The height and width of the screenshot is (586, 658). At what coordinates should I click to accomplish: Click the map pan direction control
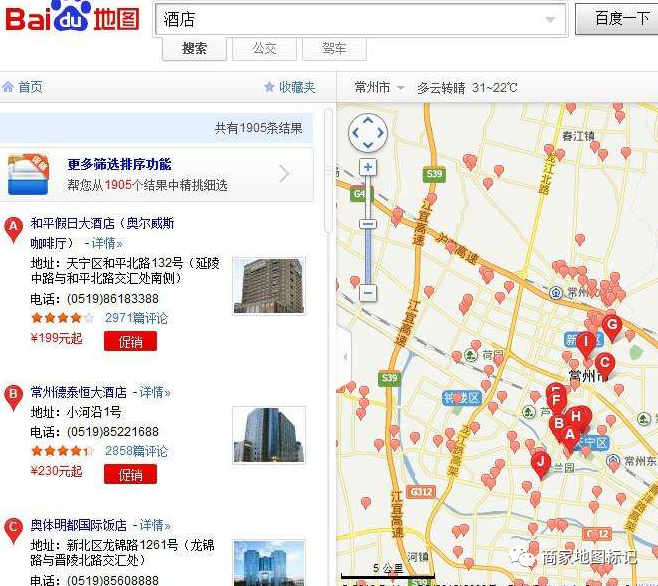tap(367, 132)
